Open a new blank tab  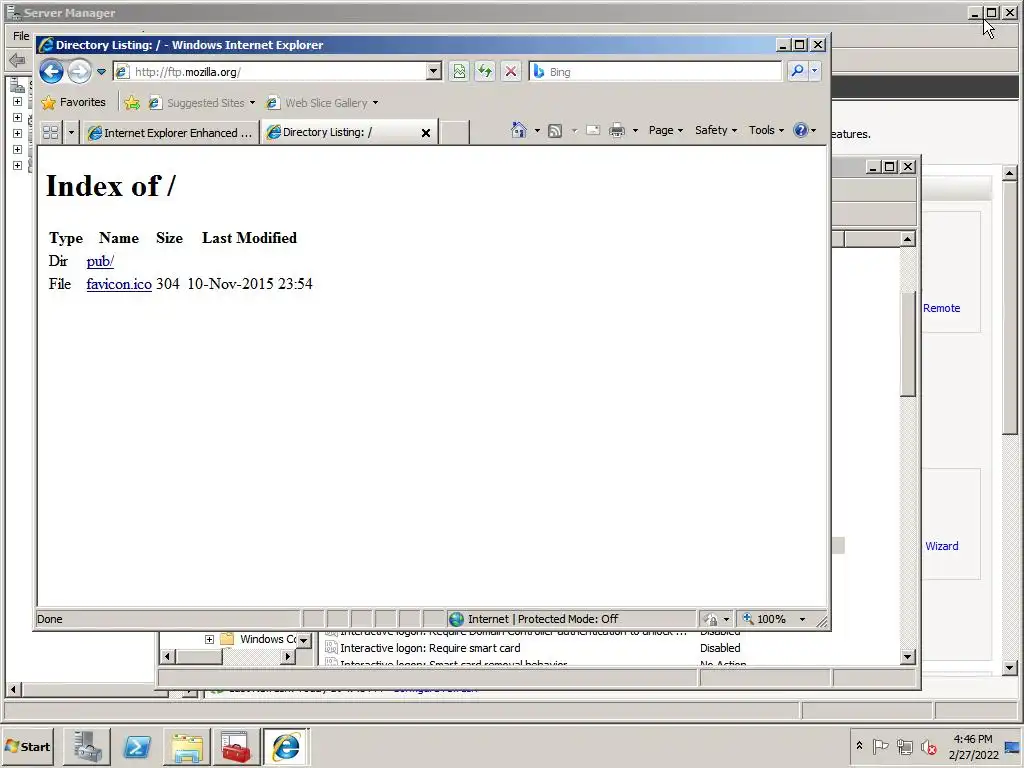coord(455,133)
